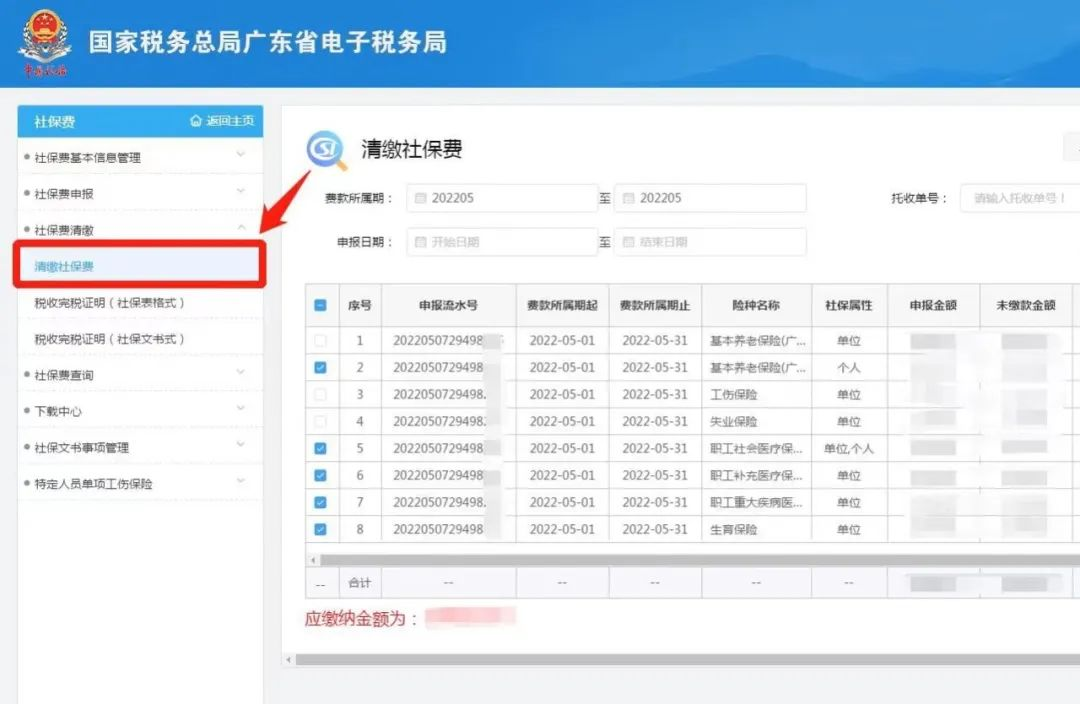Collapse 社保费清缴 chevron

(x=241, y=227)
